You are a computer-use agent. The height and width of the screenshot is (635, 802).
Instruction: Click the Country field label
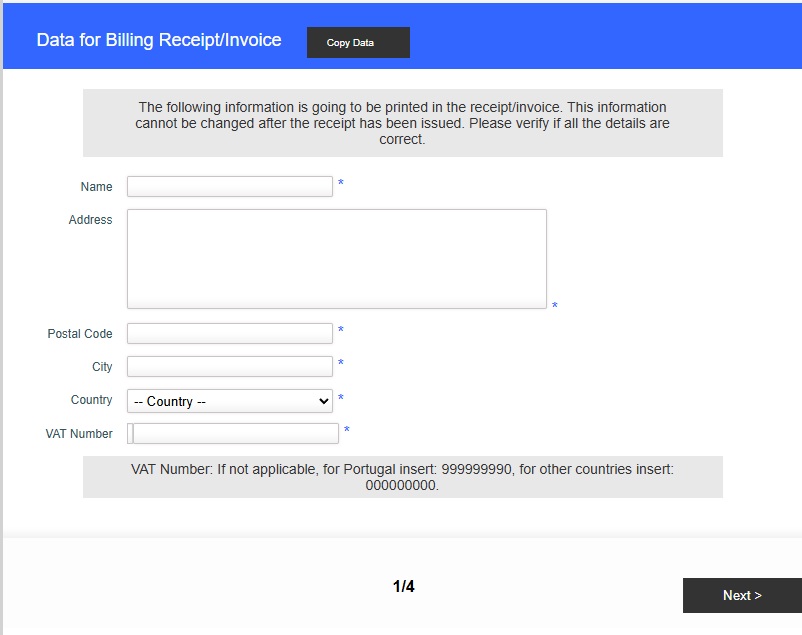pyautogui.click(x=90, y=400)
